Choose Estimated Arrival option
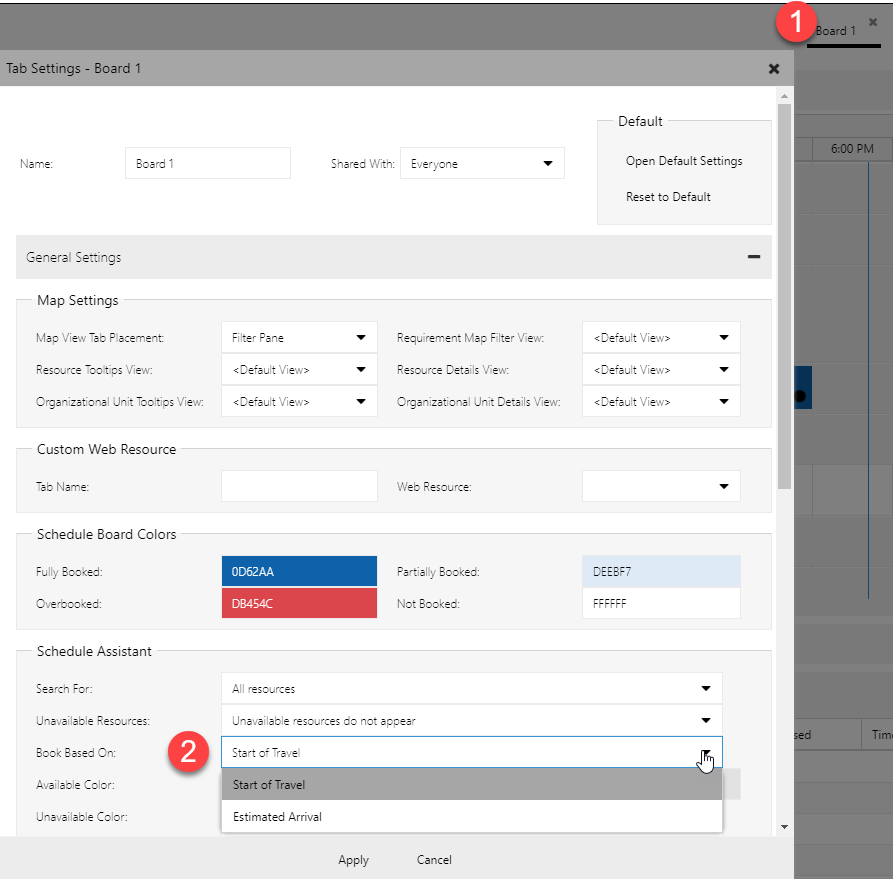This screenshot has width=893, height=879. pos(471,817)
